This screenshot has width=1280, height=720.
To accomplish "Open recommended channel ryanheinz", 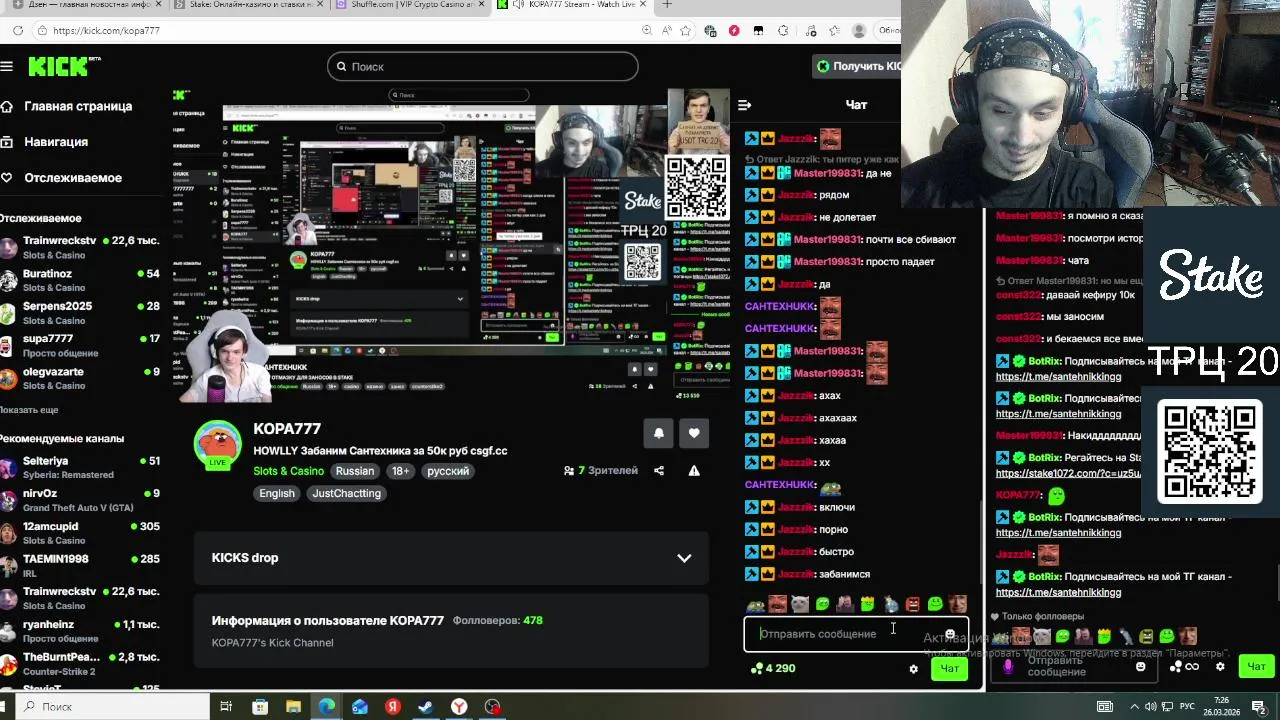I will pyautogui.click(x=80, y=631).
